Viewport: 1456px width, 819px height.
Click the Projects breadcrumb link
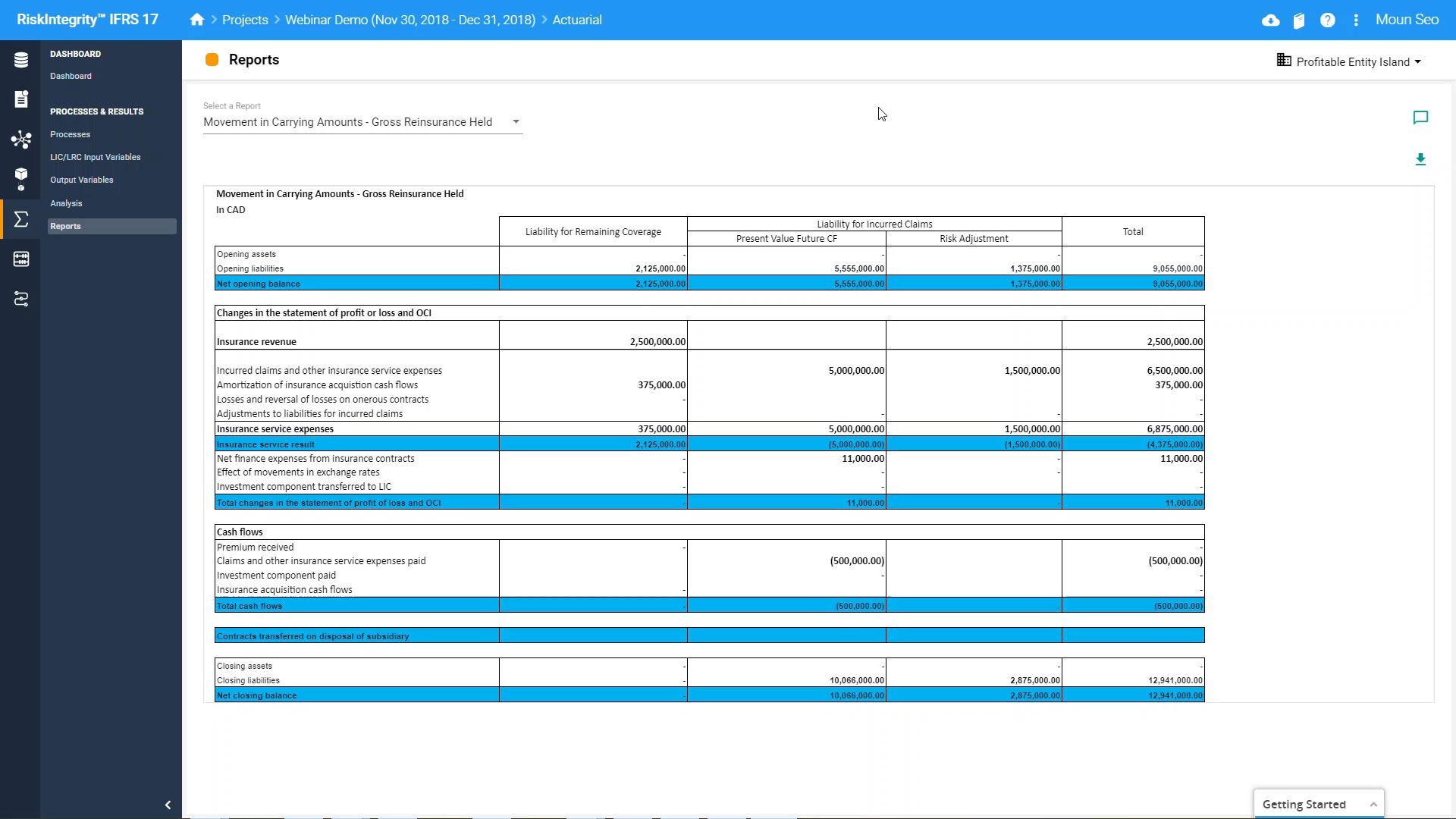[245, 20]
